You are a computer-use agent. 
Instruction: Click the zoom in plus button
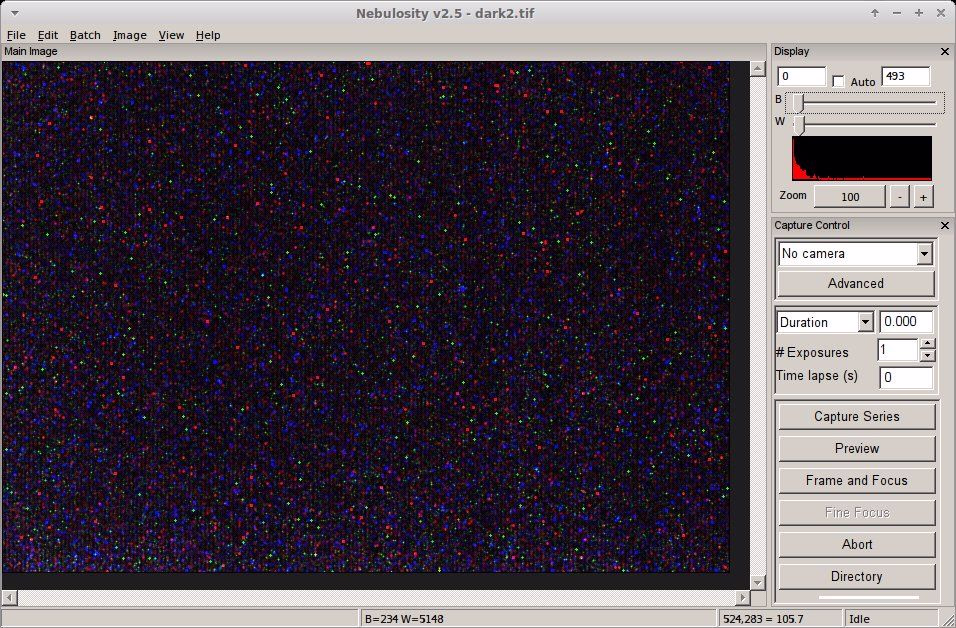[923, 197]
